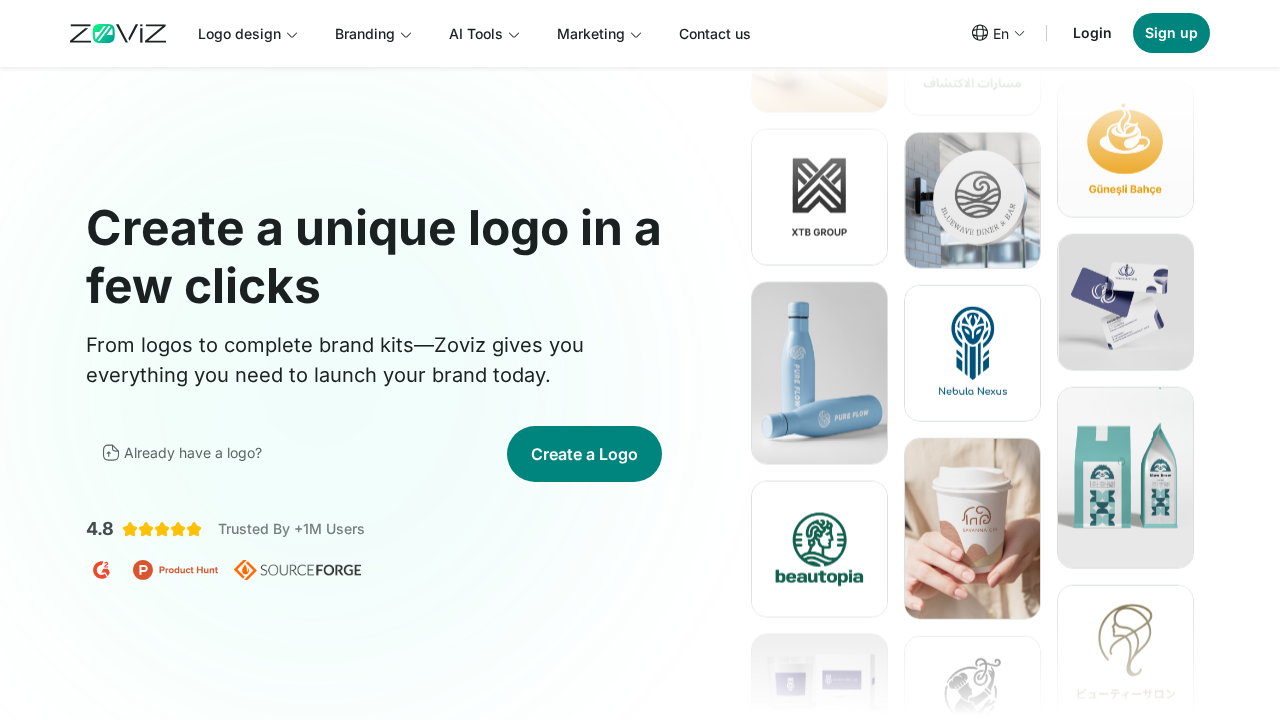Select the Güneşli Bahçe logo card

coord(1125,150)
